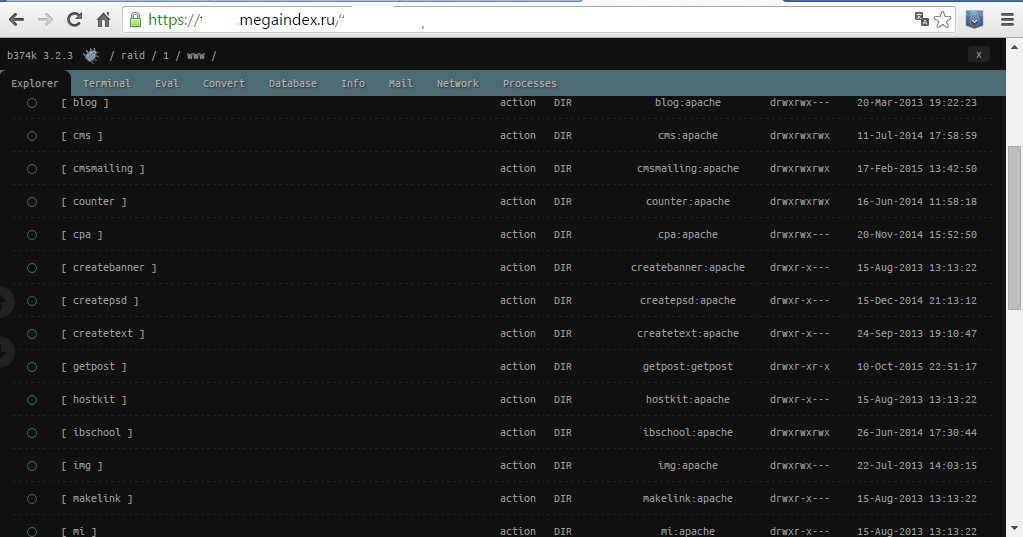Open action menu for blog

(x=518, y=102)
